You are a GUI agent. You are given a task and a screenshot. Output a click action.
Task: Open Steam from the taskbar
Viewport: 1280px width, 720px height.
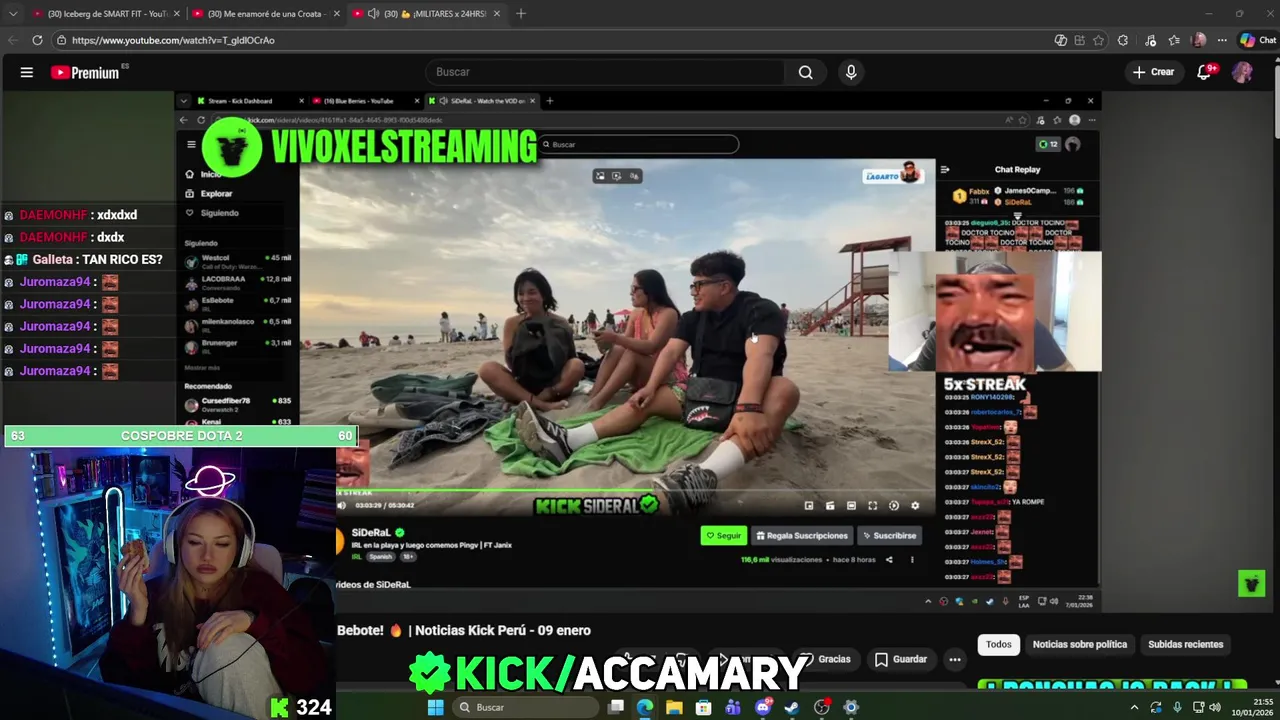pos(792,707)
